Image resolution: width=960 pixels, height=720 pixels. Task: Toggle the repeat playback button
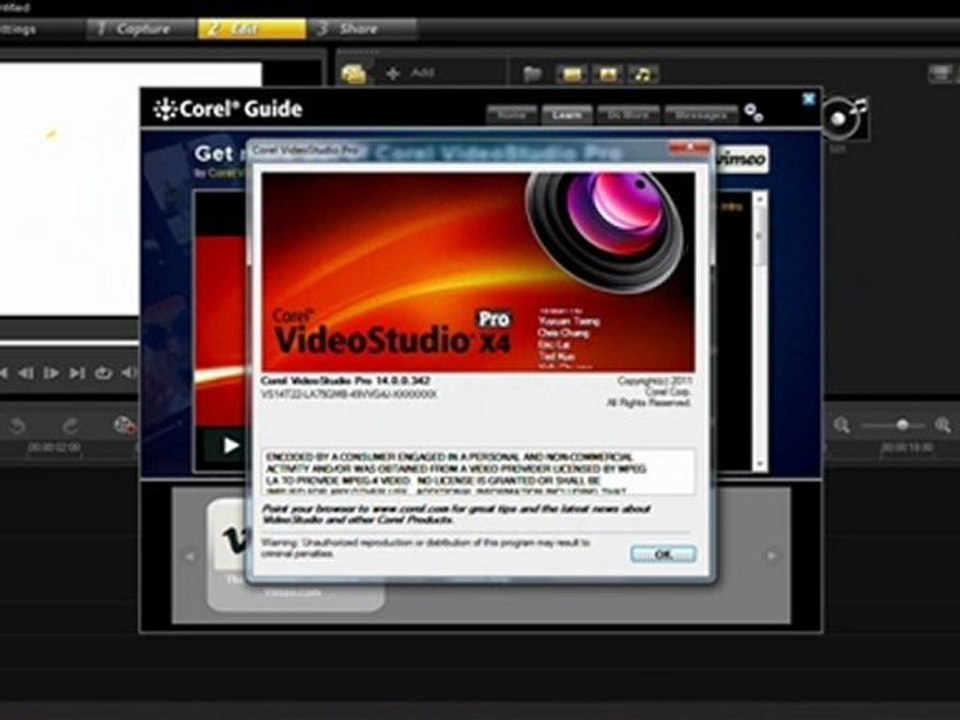coord(103,372)
